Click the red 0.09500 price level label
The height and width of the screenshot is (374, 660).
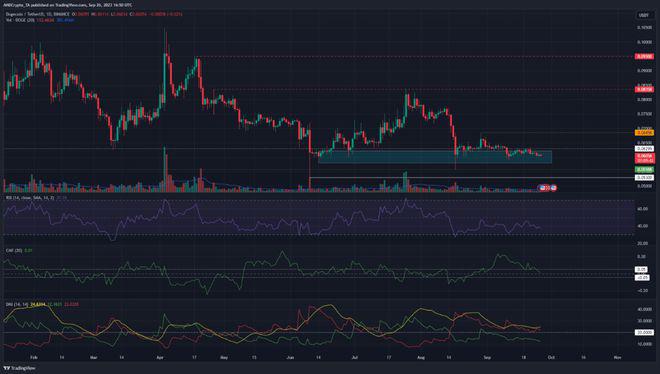coord(644,56)
